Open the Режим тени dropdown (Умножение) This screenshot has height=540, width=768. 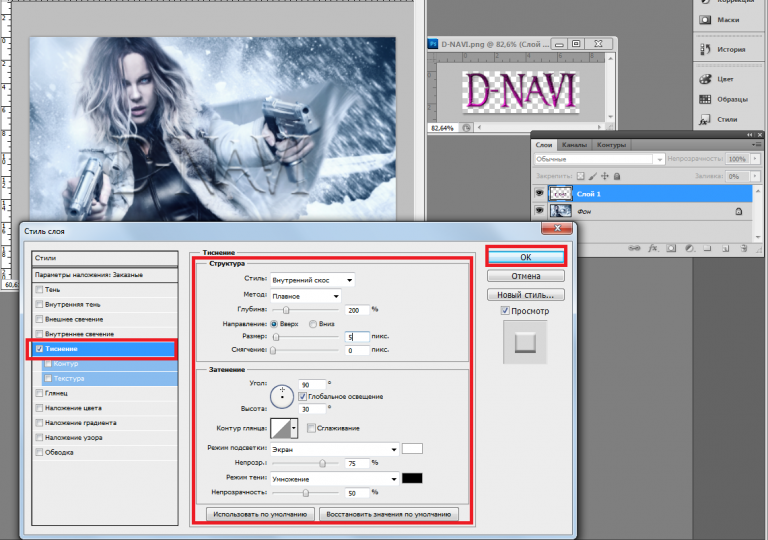tap(335, 479)
